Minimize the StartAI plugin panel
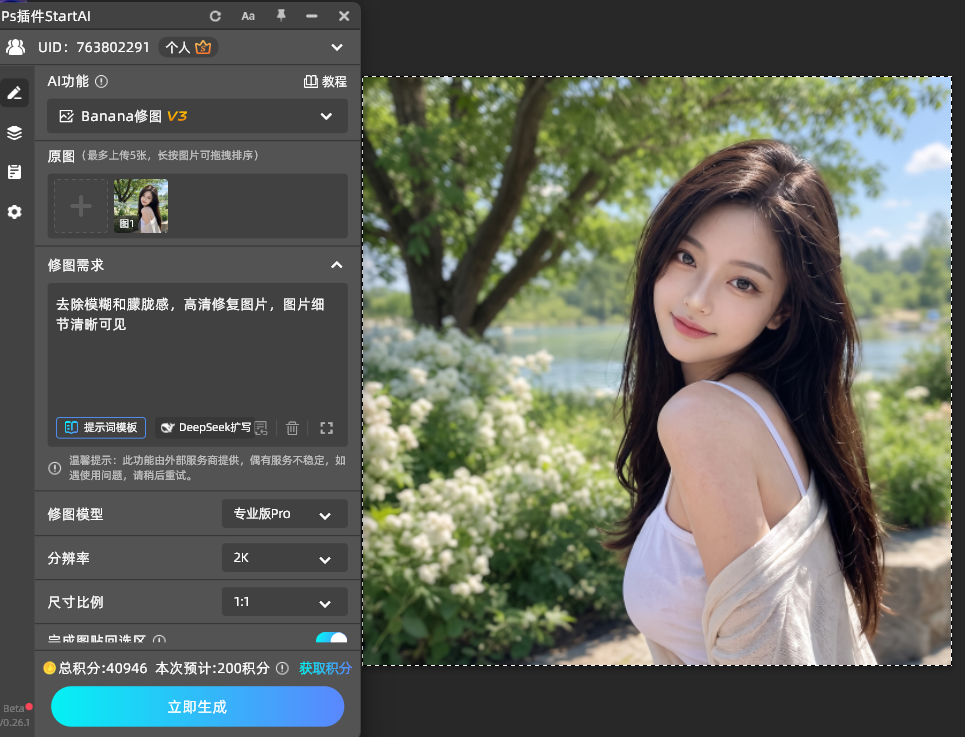 click(x=311, y=16)
